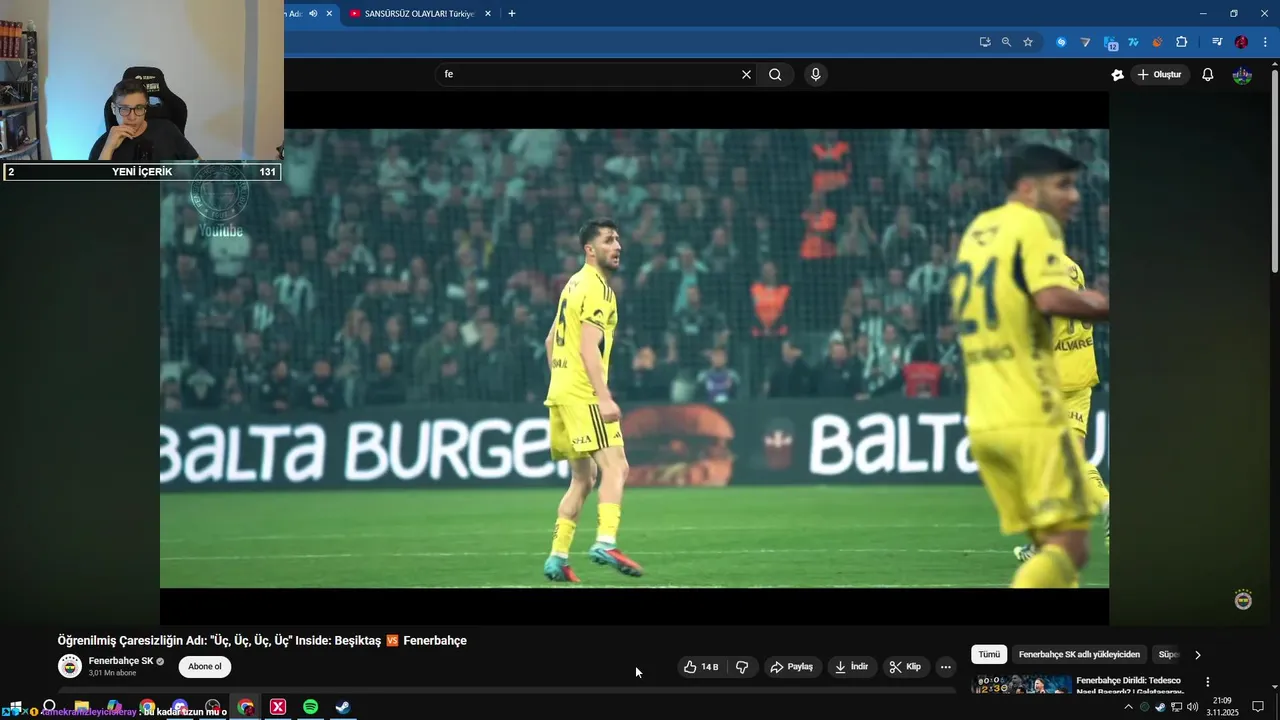This screenshot has height=720, width=1280.
Task: Click the Fenerbahçe watermark in player corner
Action: point(1243,600)
